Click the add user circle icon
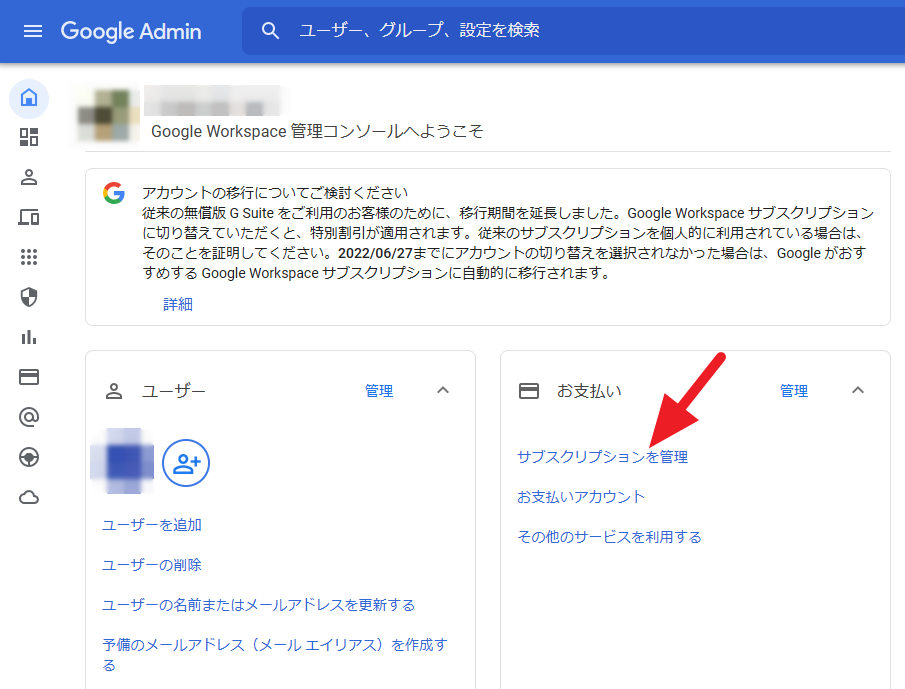This screenshot has height=689, width=905. (x=186, y=463)
